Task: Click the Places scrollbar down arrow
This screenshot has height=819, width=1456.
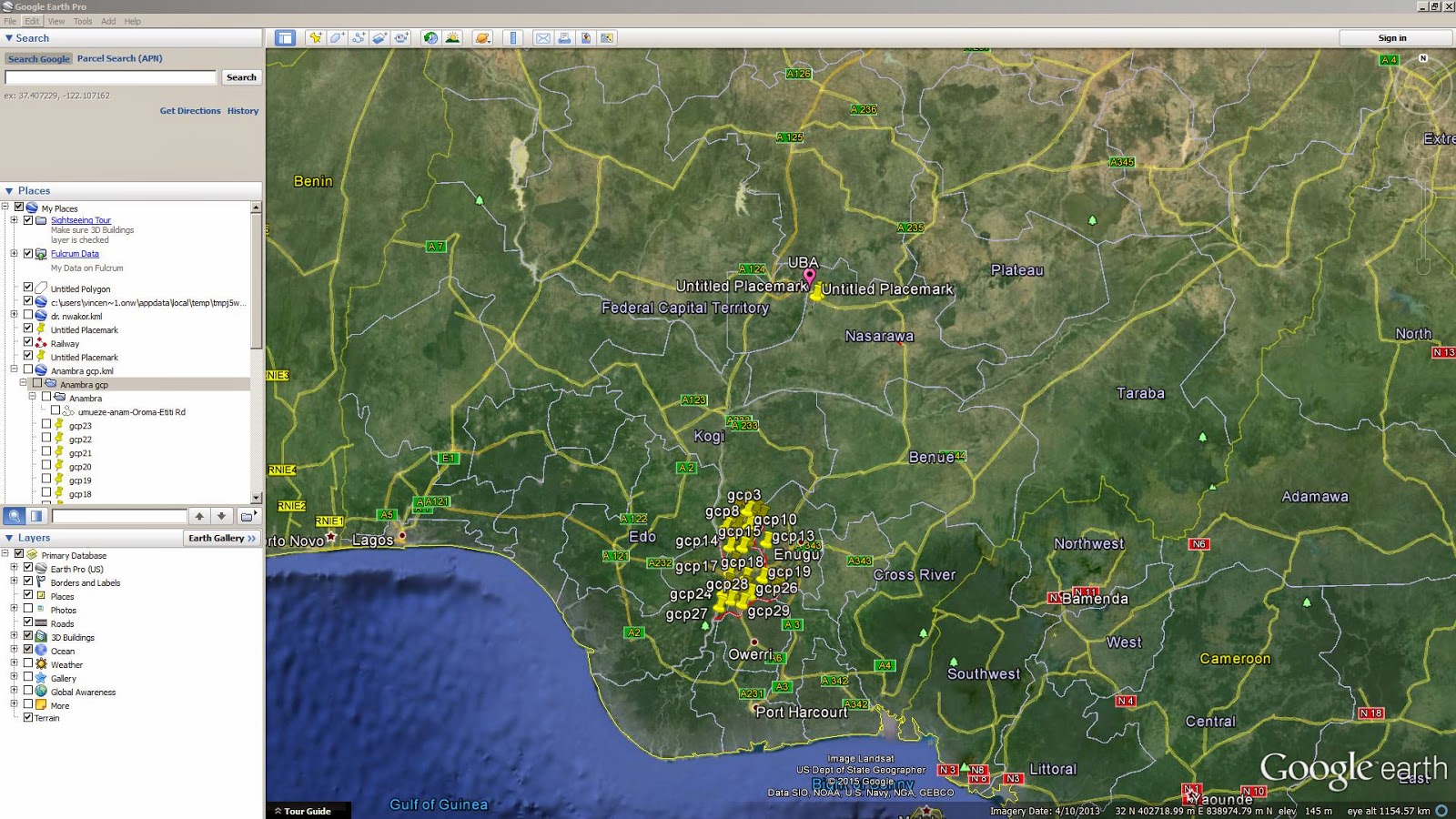Action: point(257,498)
